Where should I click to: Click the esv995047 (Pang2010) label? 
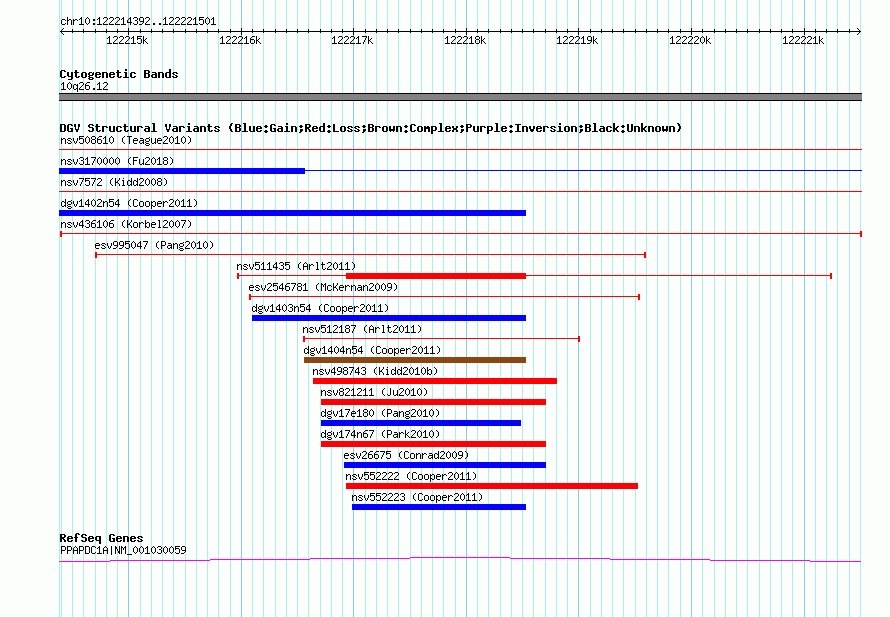(154, 245)
